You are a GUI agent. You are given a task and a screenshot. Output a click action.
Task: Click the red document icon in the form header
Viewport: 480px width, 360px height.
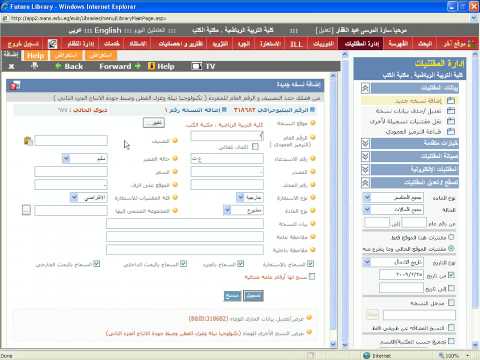pyautogui.click(x=15, y=86)
